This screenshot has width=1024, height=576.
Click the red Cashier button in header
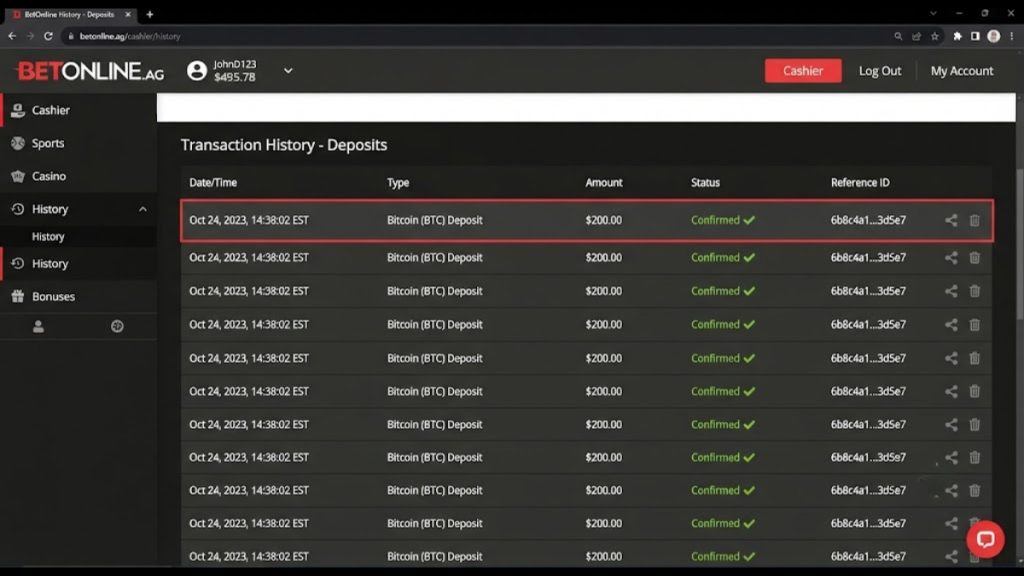803,71
